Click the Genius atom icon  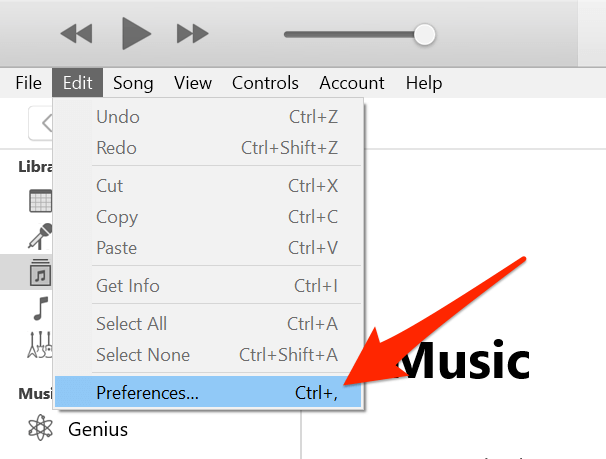coord(40,430)
